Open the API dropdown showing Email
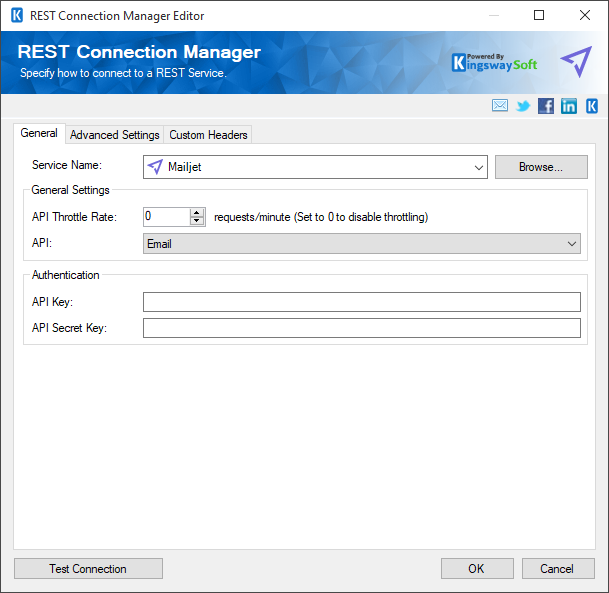Screen dimensions: 609x593 [x=362, y=243]
